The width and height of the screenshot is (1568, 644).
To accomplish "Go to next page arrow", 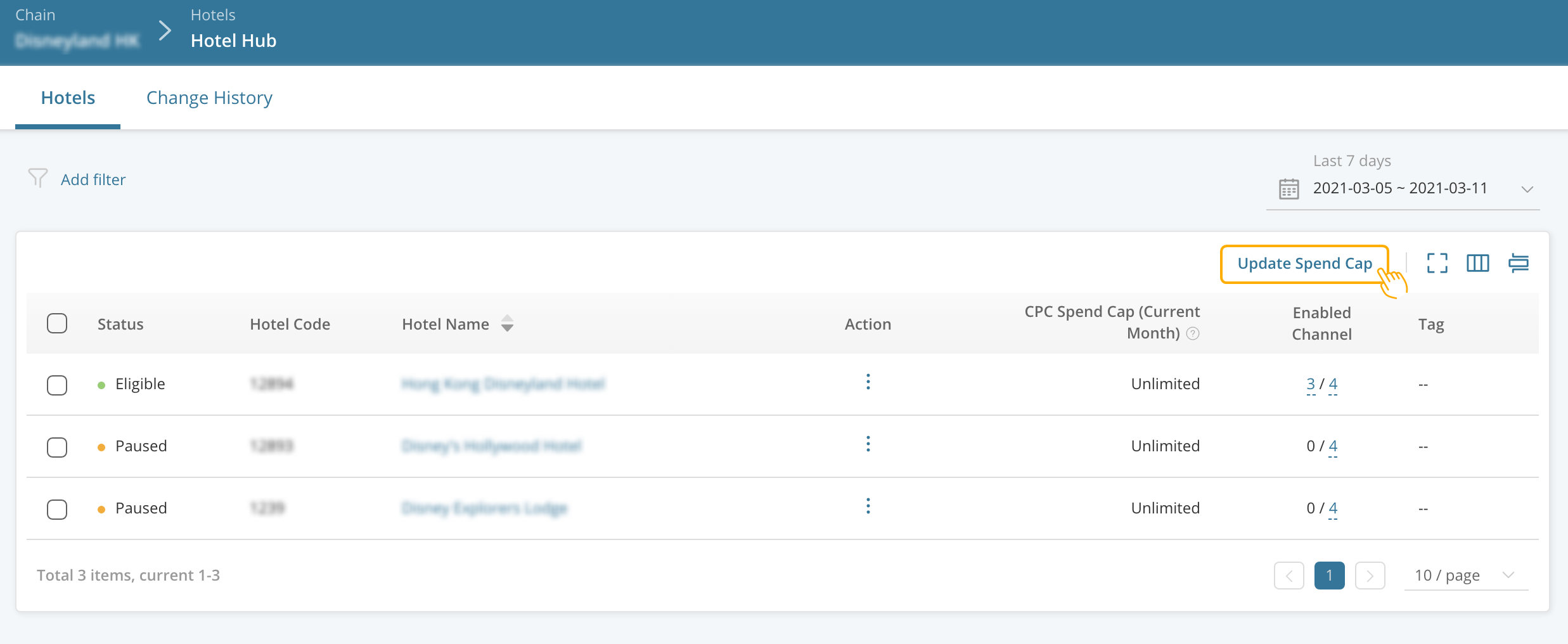I will point(1370,576).
